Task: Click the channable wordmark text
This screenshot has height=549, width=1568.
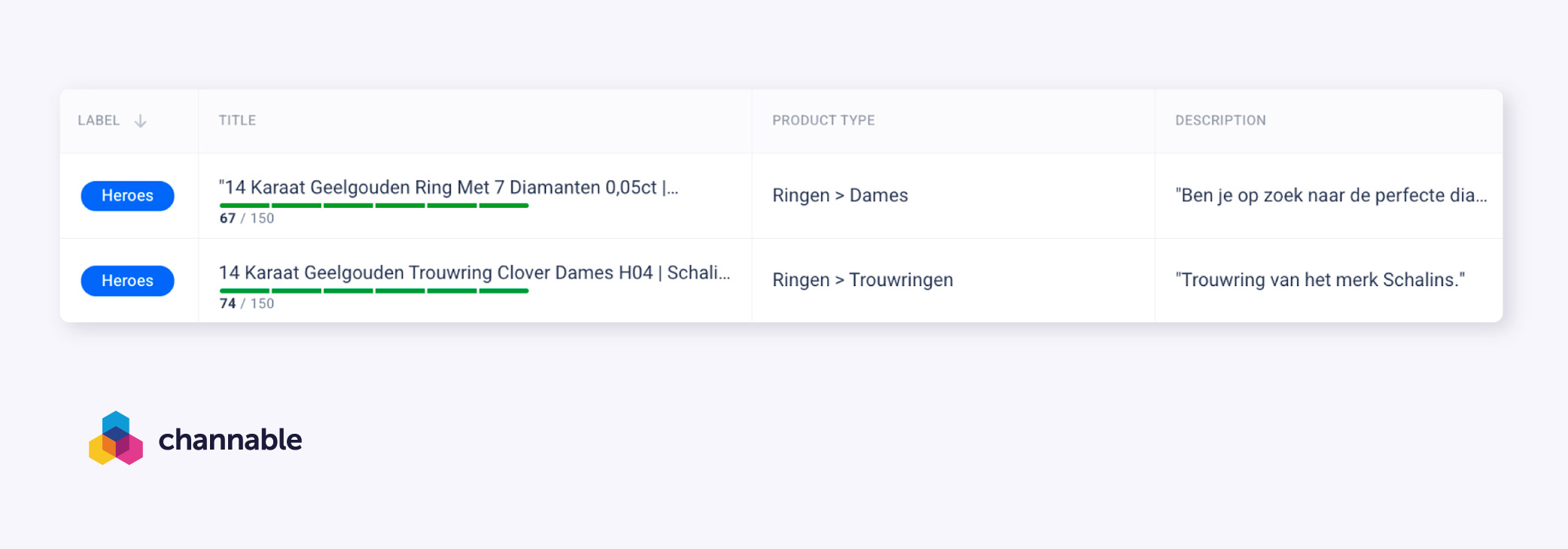Action: 230,440
